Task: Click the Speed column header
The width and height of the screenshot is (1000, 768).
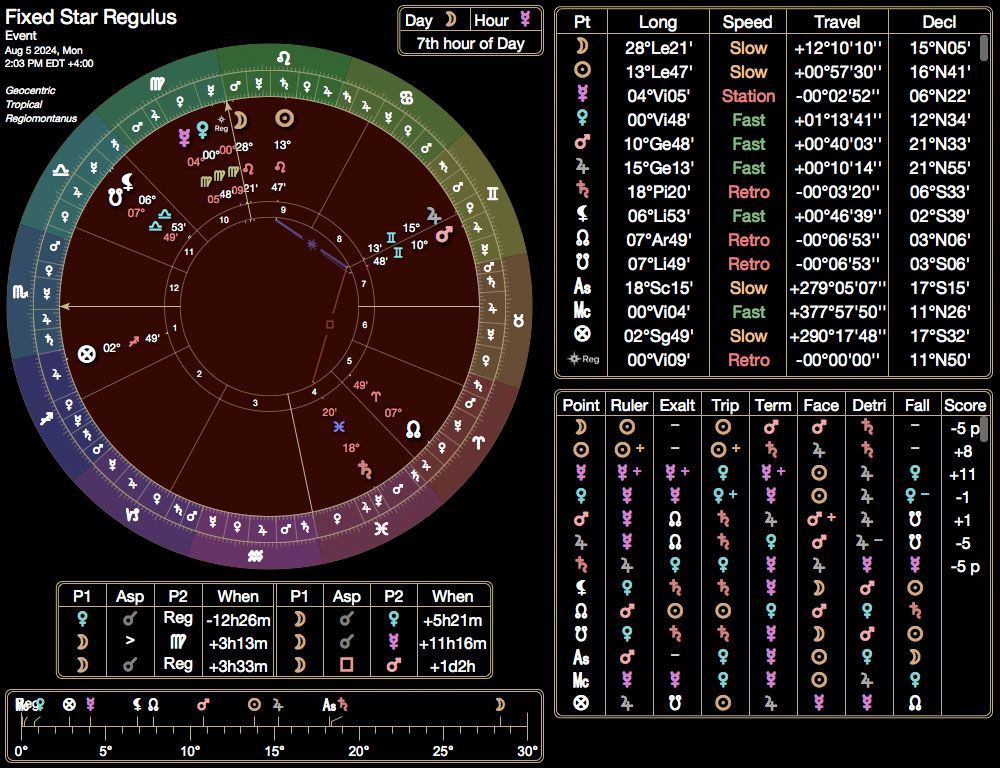Action: pos(747,22)
